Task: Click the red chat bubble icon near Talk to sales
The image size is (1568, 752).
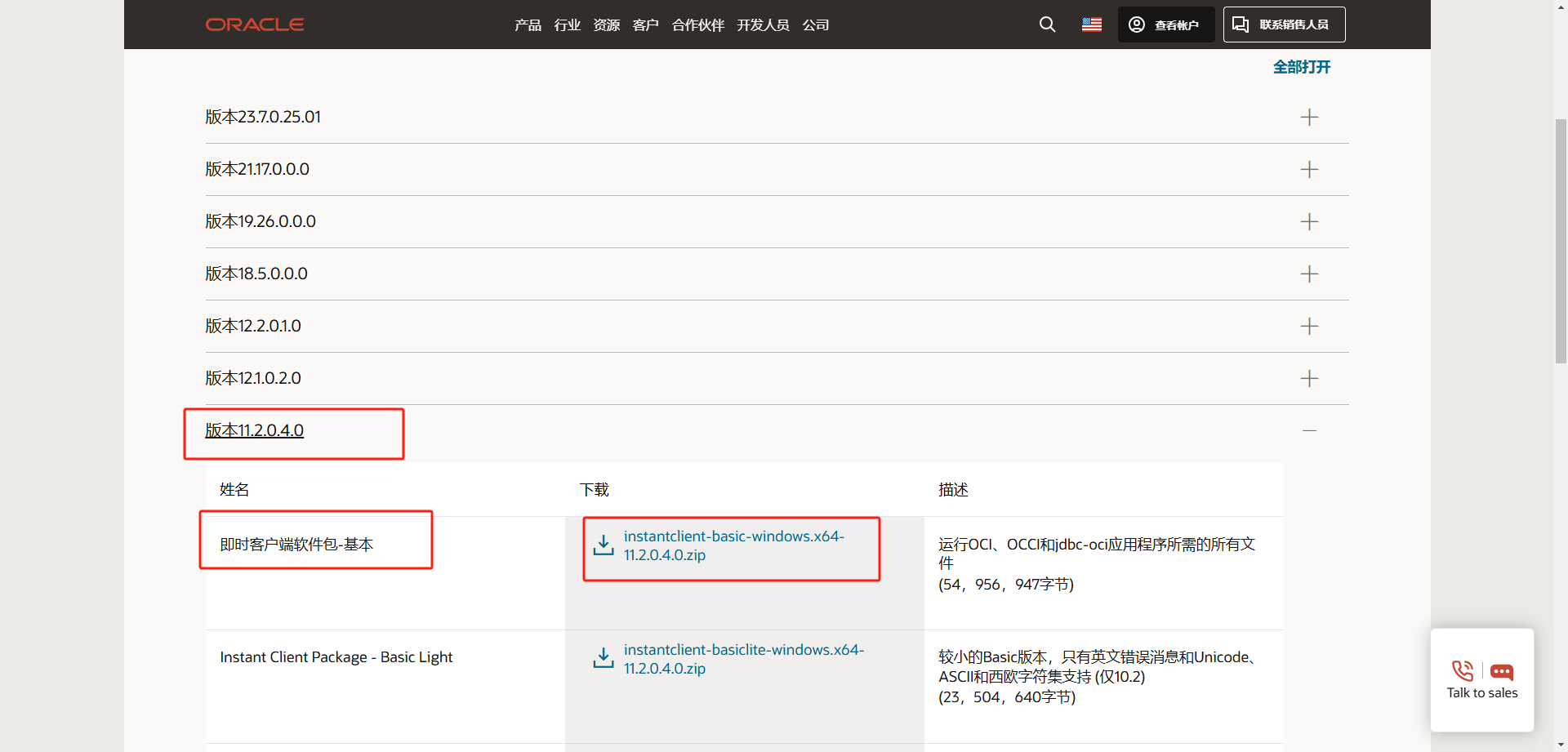Action: click(1502, 672)
